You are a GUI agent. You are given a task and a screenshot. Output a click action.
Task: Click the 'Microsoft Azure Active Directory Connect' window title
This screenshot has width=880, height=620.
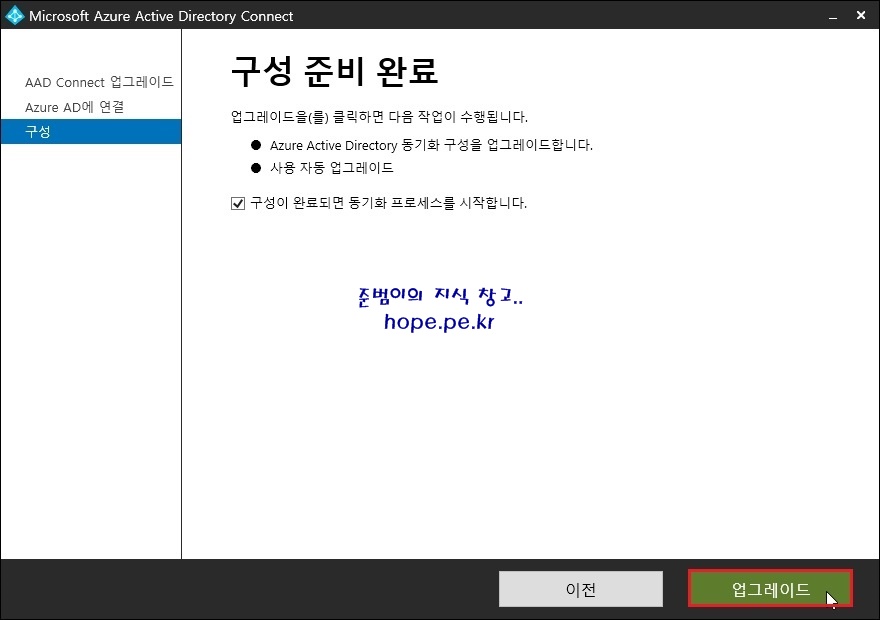pos(161,16)
